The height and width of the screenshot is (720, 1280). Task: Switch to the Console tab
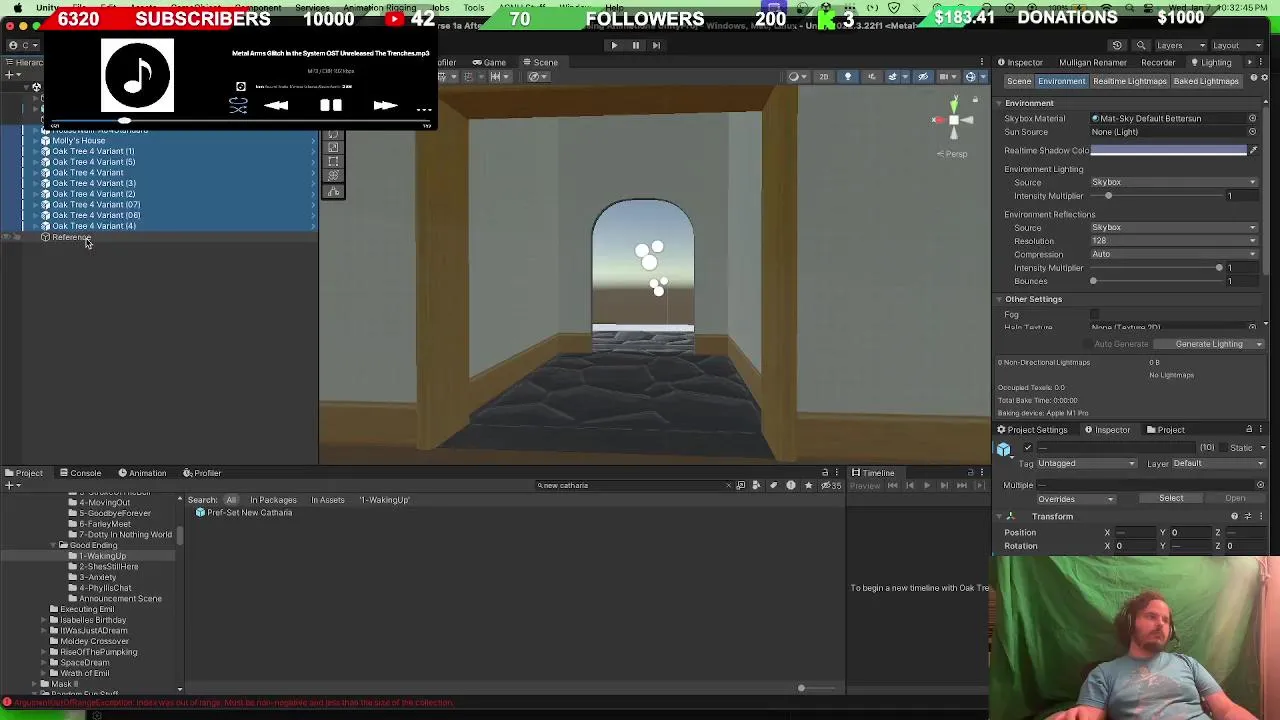[80, 473]
